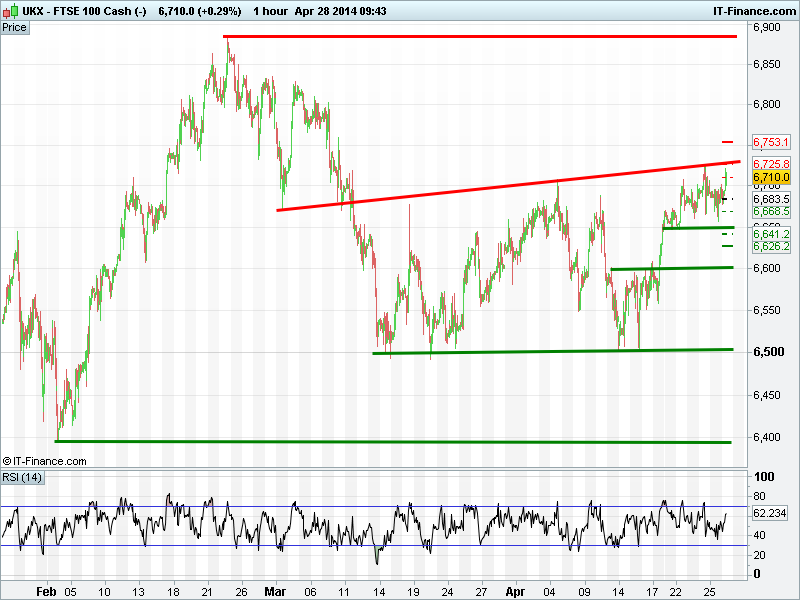Click the 62.234 RSI value tag
Viewport: 800px width, 600px height.
pyautogui.click(x=769, y=513)
